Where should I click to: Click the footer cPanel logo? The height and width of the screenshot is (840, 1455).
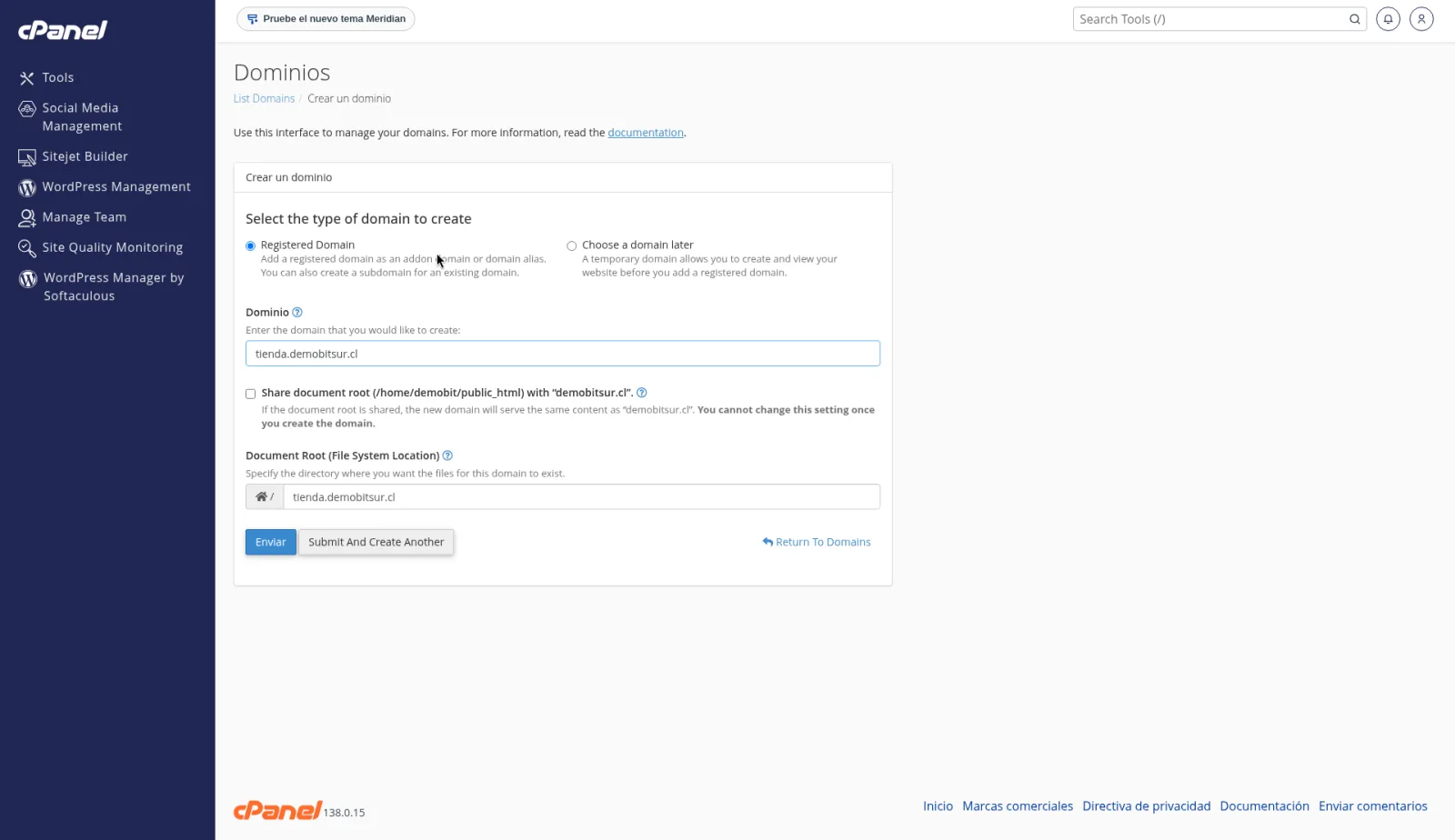pyautogui.click(x=277, y=810)
